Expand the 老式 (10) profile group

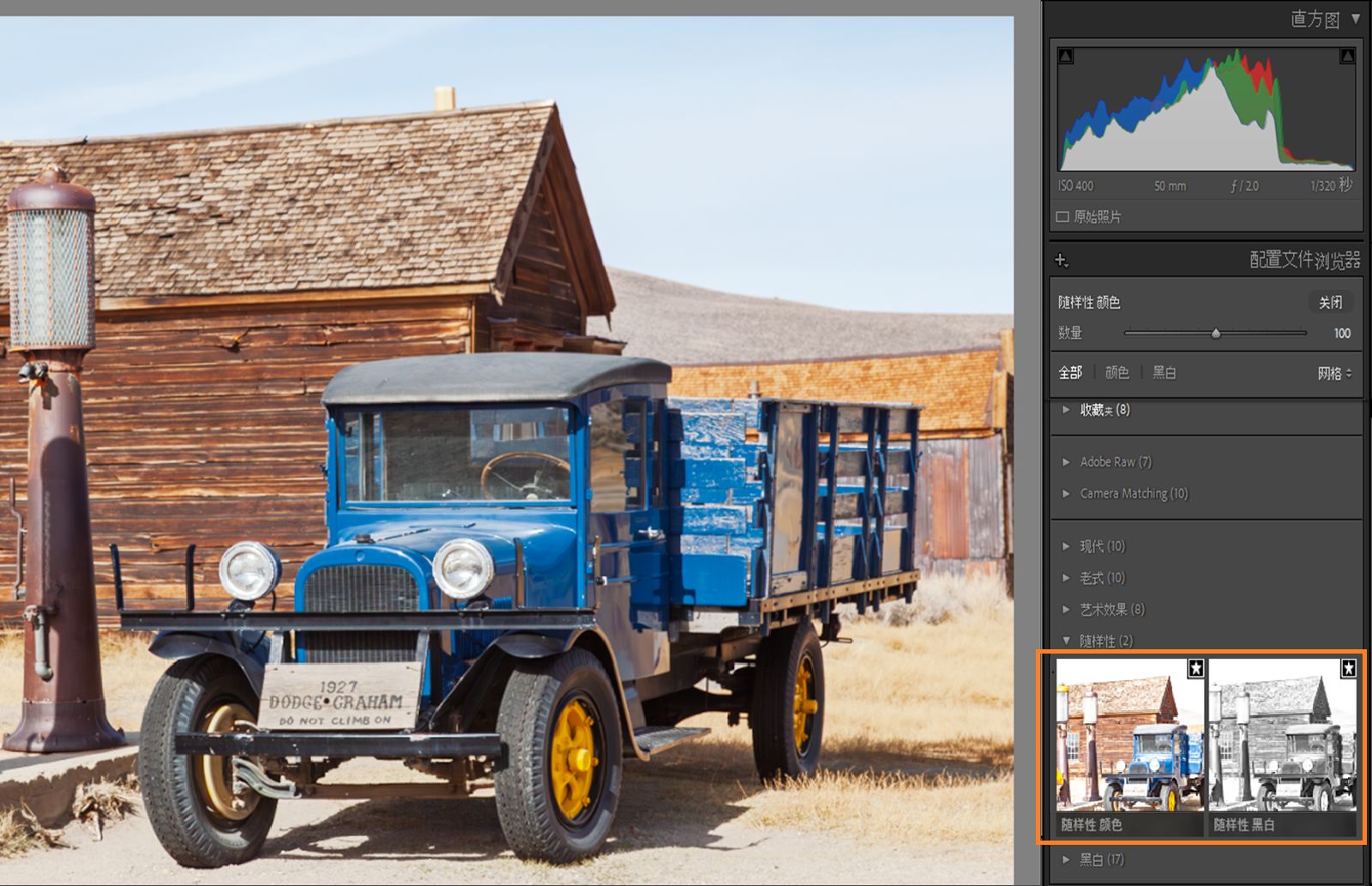(1066, 578)
